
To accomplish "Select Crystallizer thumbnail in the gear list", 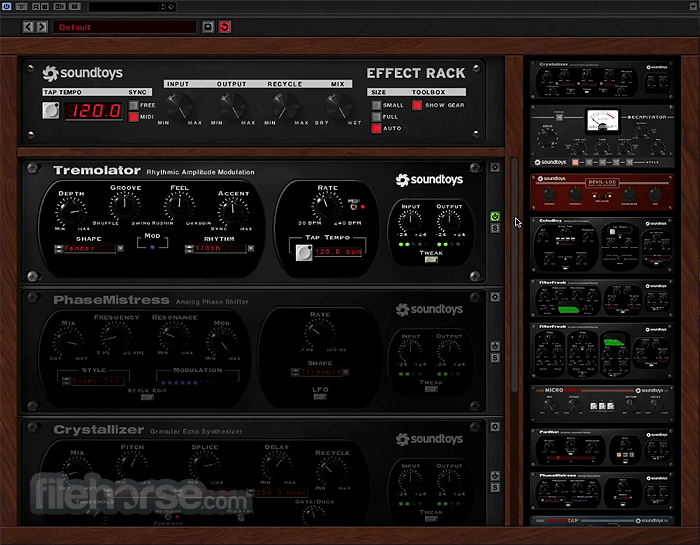I will (x=602, y=79).
